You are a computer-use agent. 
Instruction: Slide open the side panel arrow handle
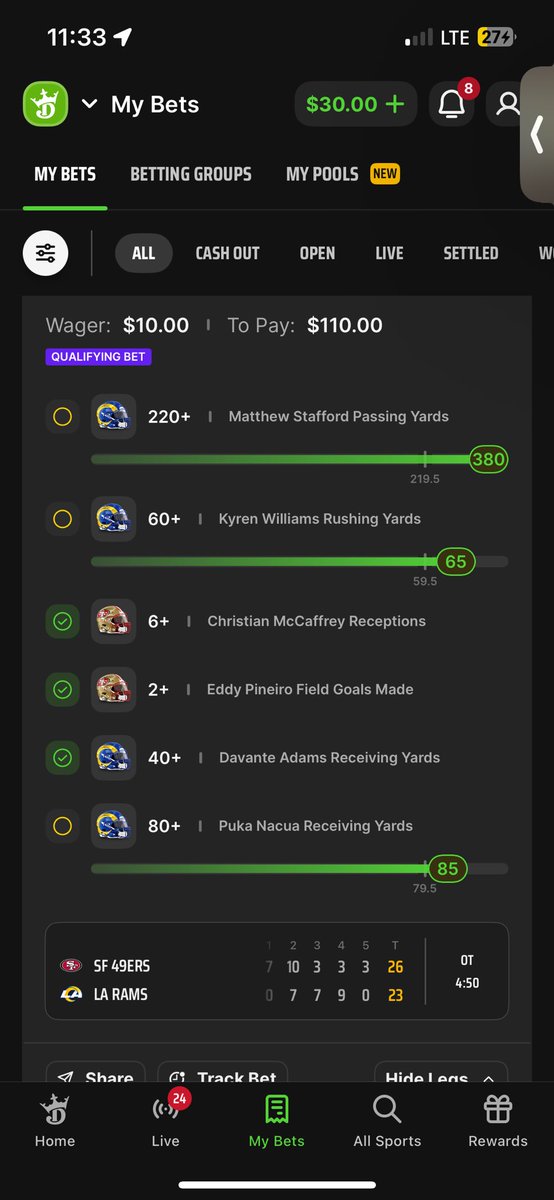click(538, 135)
